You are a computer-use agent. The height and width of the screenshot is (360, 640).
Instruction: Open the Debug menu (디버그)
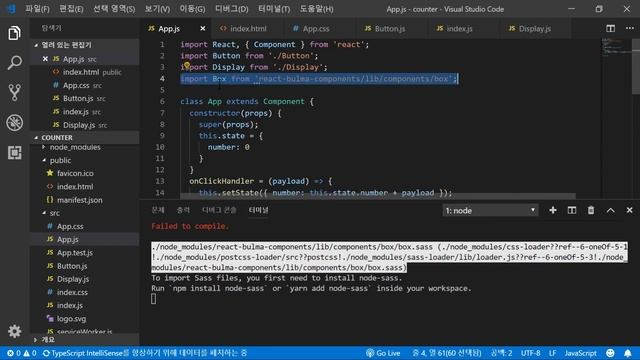[231, 9]
